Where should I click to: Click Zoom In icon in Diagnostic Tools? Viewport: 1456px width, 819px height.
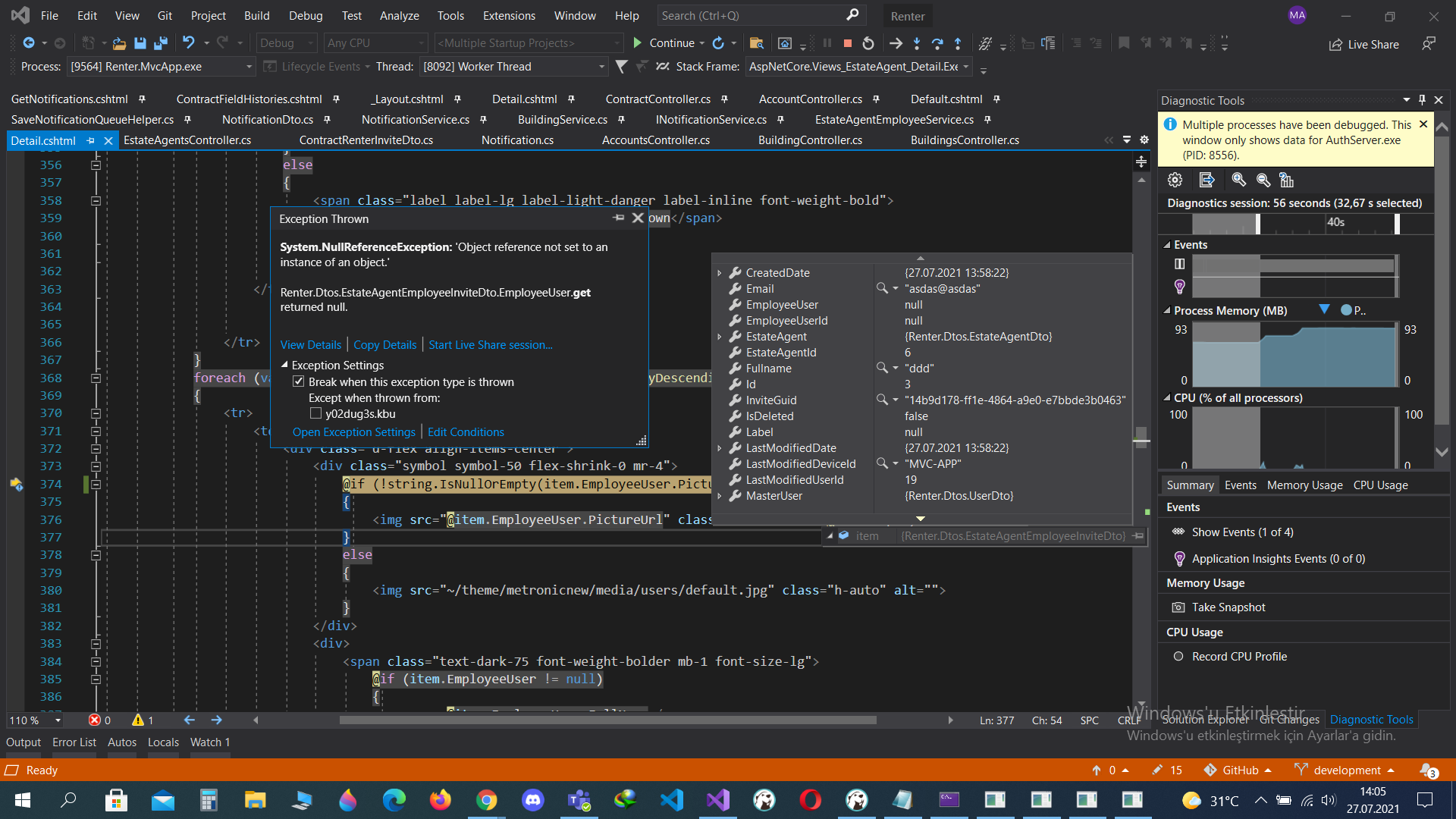(1238, 180)
